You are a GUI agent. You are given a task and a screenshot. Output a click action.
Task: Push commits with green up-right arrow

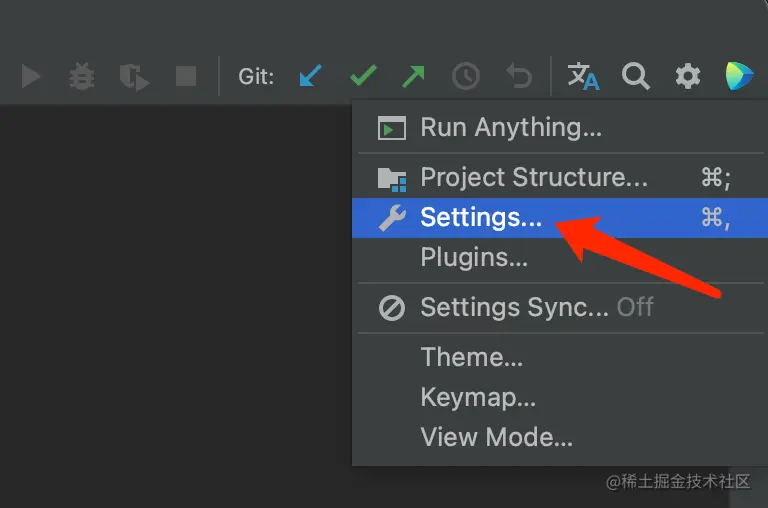414,76
